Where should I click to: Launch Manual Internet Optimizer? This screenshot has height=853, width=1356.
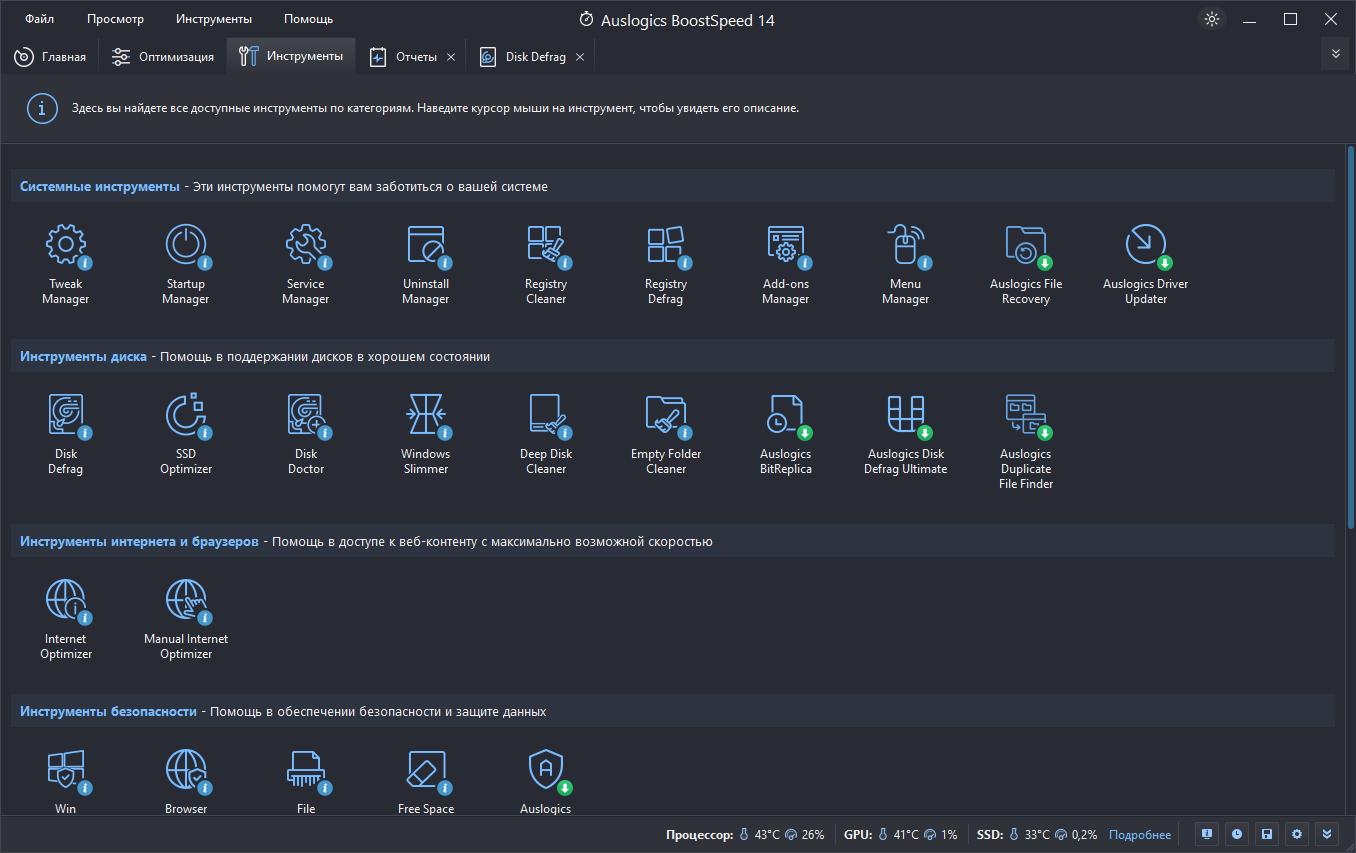186,619
